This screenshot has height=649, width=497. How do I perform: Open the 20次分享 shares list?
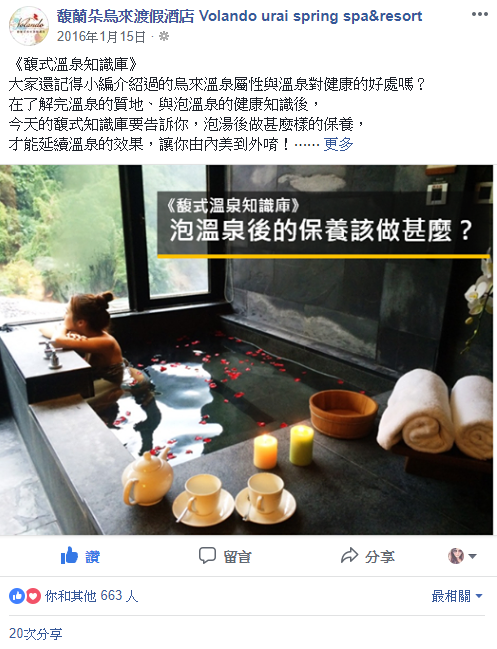click(36, 634)
